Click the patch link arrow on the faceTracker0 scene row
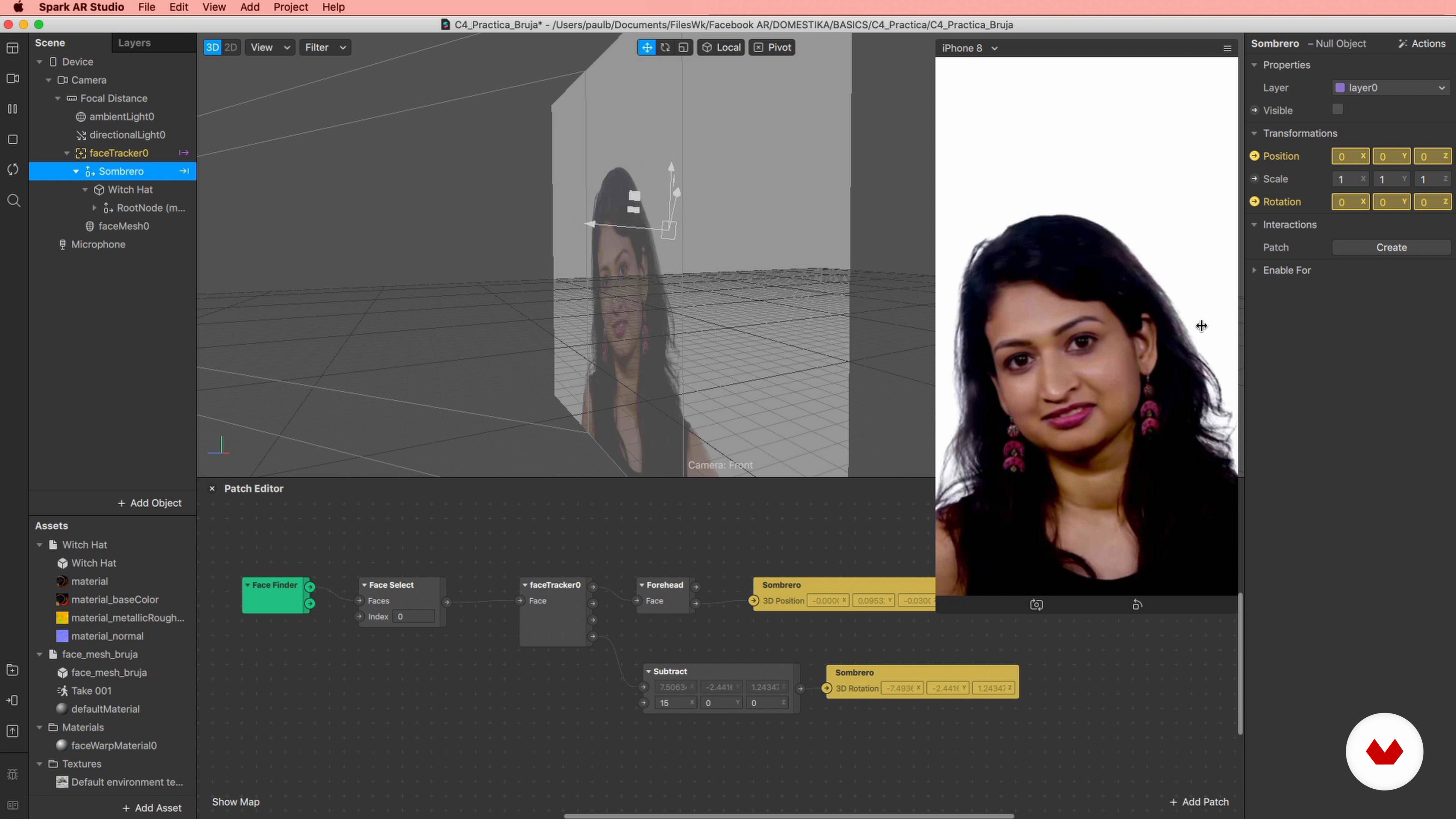Viewport: 1456px width, 819px height. [184, 153]
